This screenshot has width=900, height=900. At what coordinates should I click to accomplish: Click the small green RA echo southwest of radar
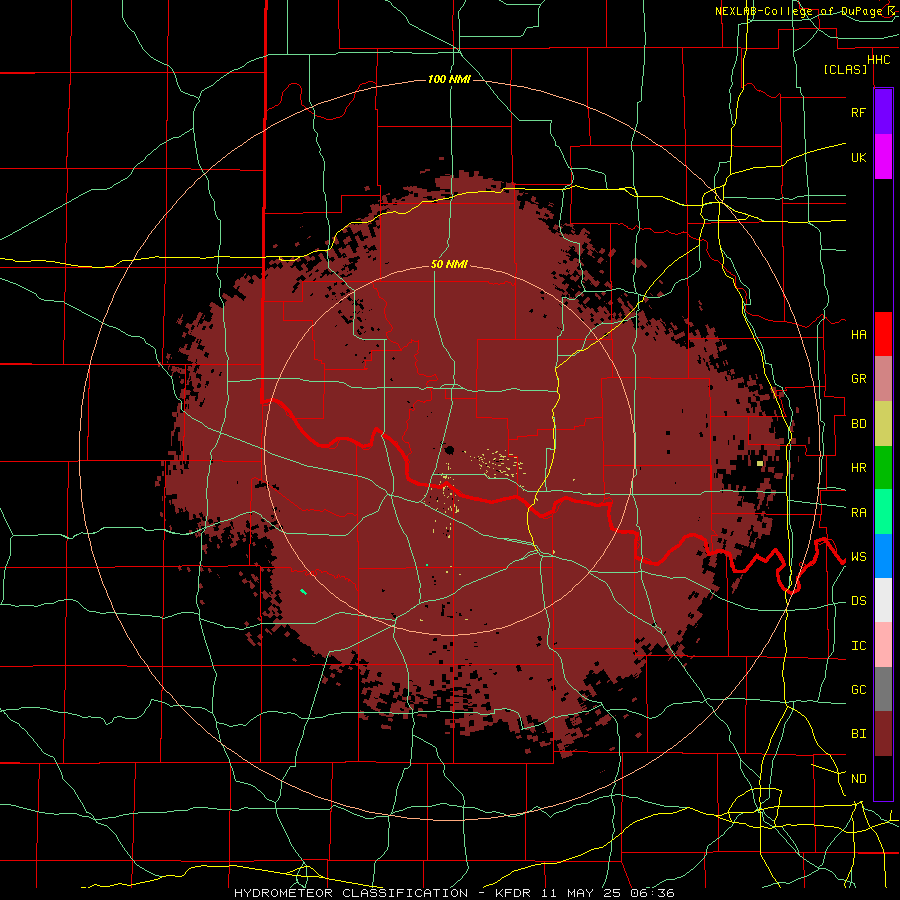click(x=304, y=591)
